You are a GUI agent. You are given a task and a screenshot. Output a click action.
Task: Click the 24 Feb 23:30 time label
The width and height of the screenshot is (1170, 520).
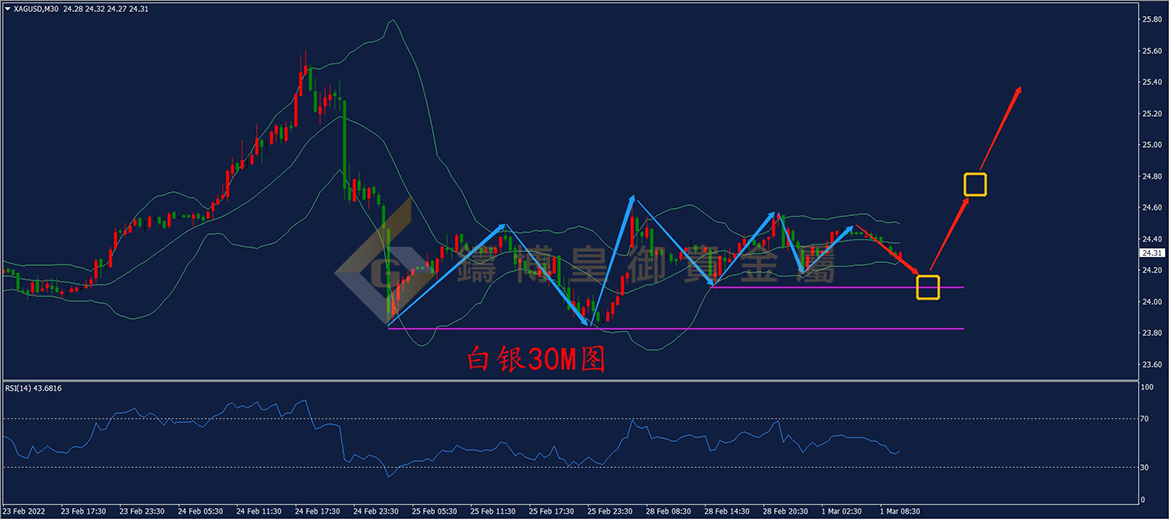tap(376, 512)
